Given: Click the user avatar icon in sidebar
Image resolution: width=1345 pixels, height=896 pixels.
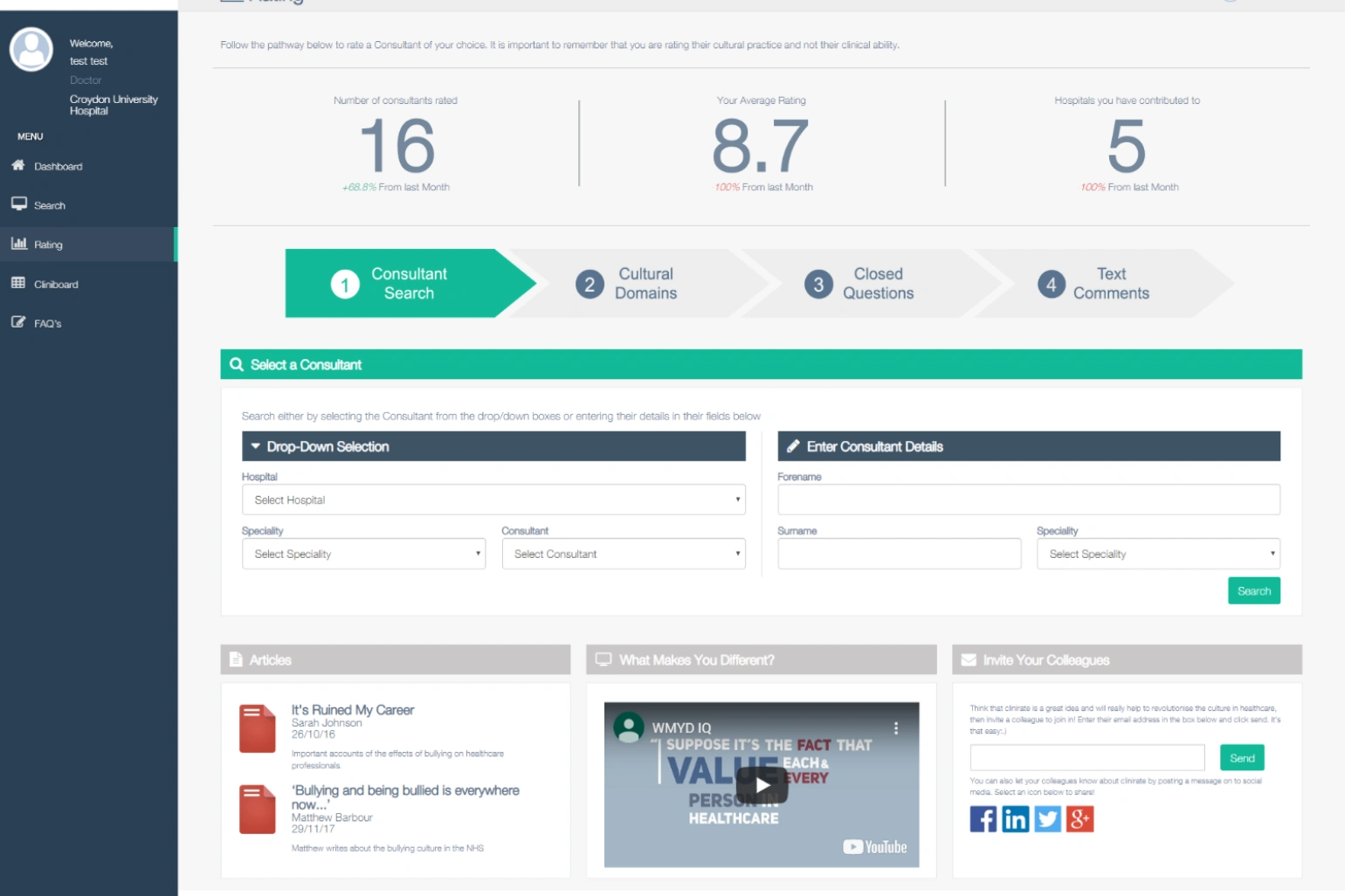Looking at the screenshot, I should coord(31,49).
